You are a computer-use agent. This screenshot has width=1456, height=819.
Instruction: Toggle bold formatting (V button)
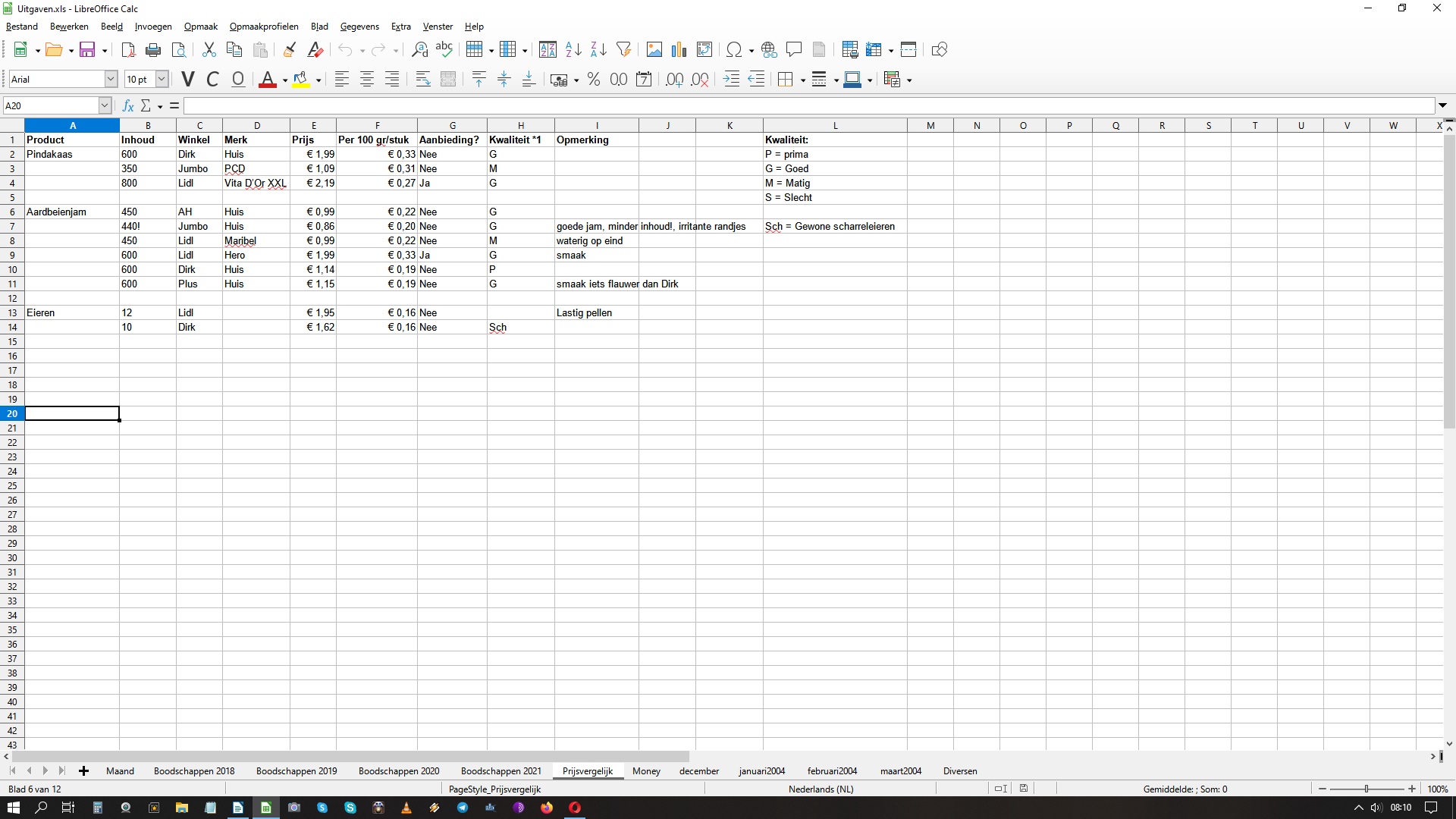click(188, 80)
